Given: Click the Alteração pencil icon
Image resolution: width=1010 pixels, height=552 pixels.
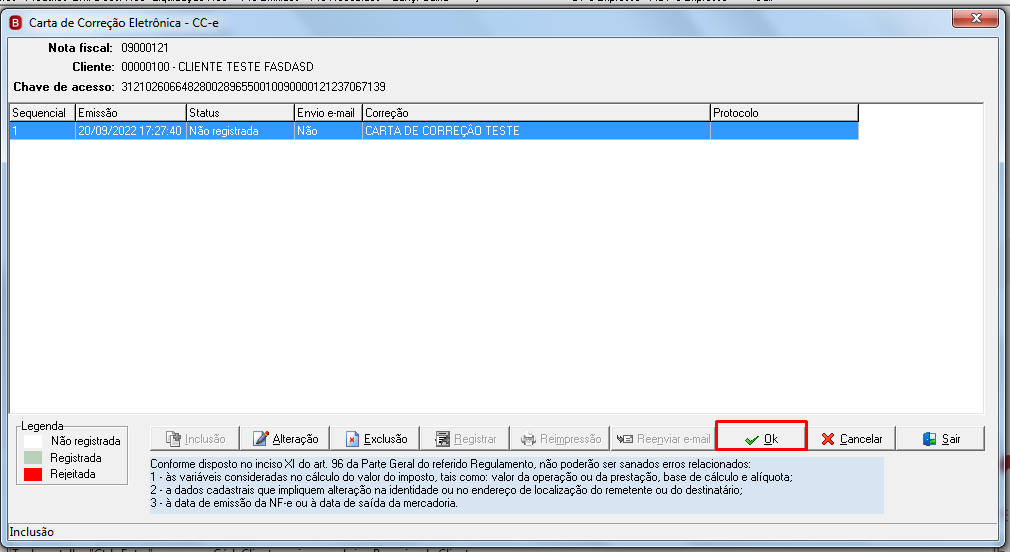Looking at the screenshot, I should pyautogui.click(x=260, y=439).
